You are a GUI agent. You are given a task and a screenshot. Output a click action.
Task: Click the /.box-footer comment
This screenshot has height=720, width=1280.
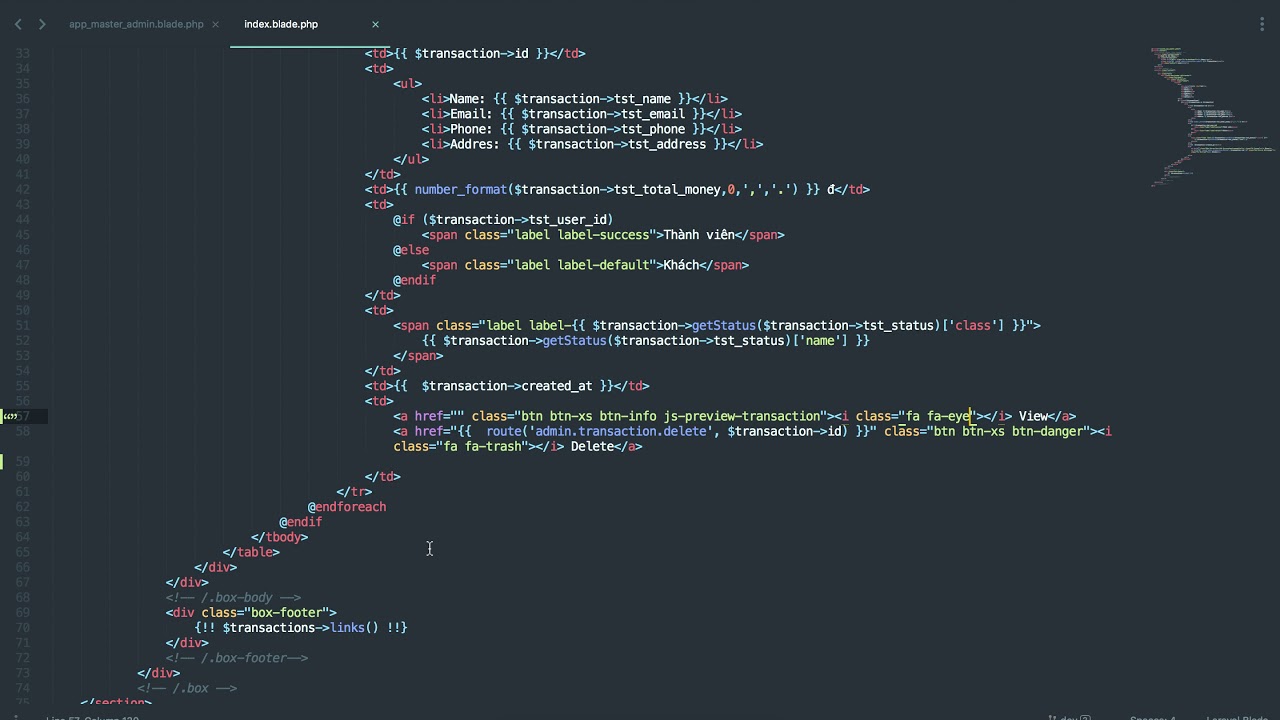point(237,658)
